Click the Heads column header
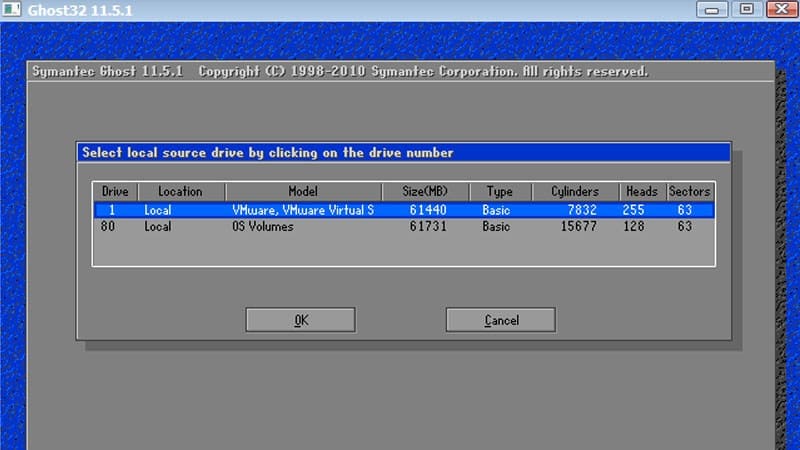 [x=642, y=191]
